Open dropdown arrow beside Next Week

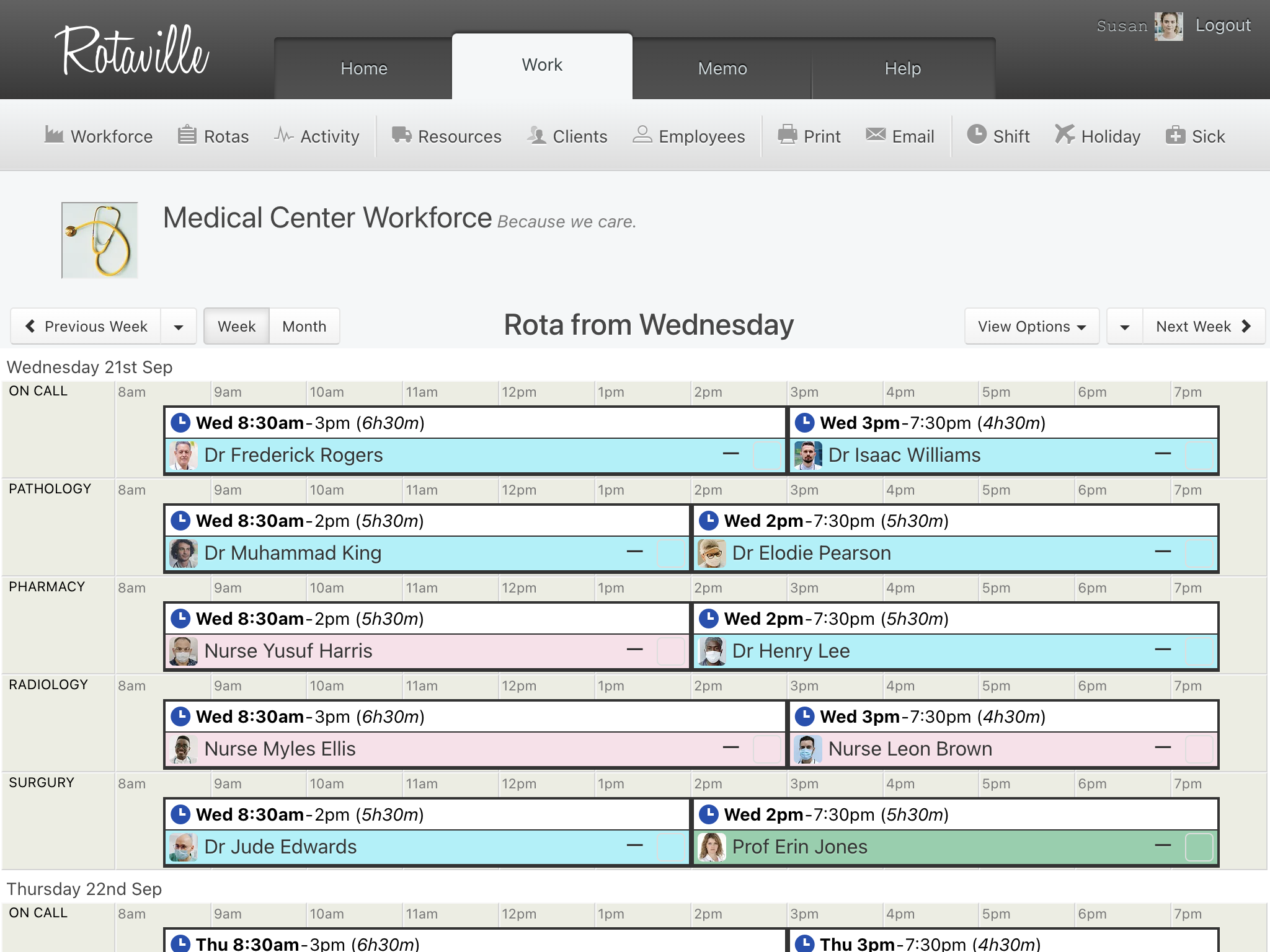tap(1124, 327)
